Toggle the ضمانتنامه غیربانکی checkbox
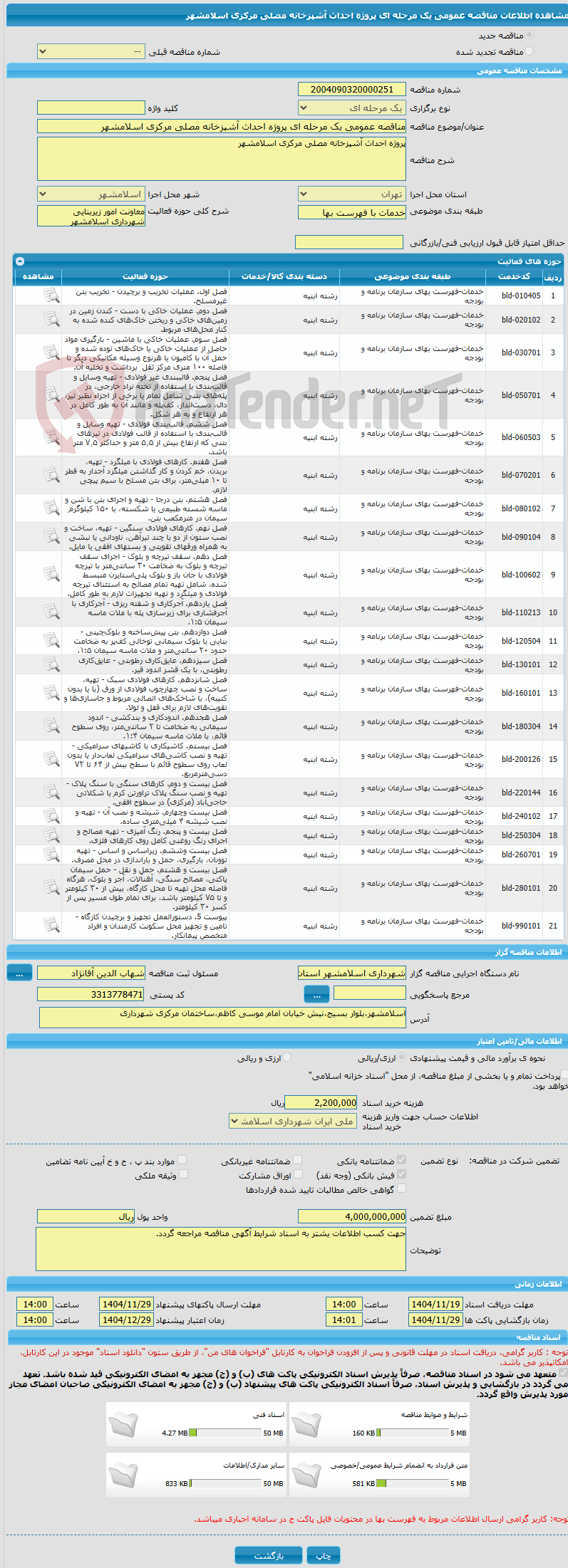Image resolution: width=568 pixels, height=1568 pixels. pos(298,1160)
